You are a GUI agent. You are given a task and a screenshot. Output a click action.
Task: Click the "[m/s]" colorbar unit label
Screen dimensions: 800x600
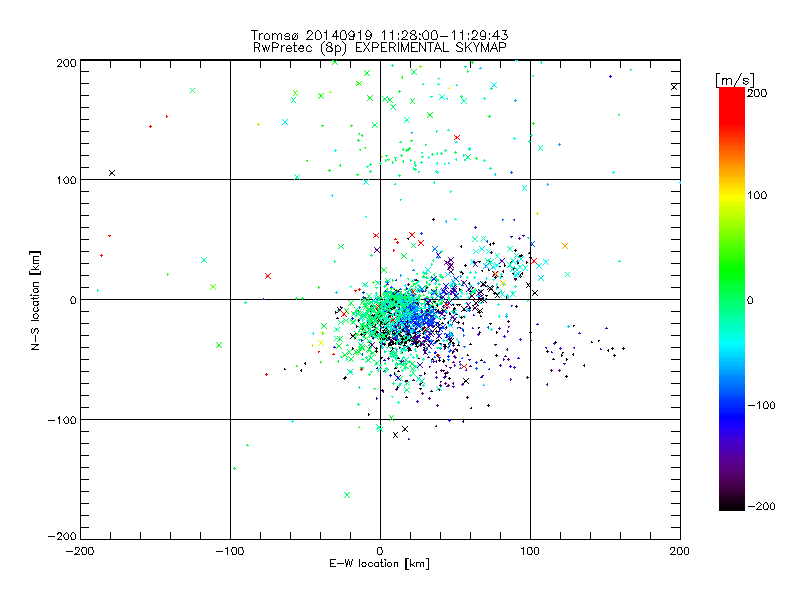click(735, 80)
